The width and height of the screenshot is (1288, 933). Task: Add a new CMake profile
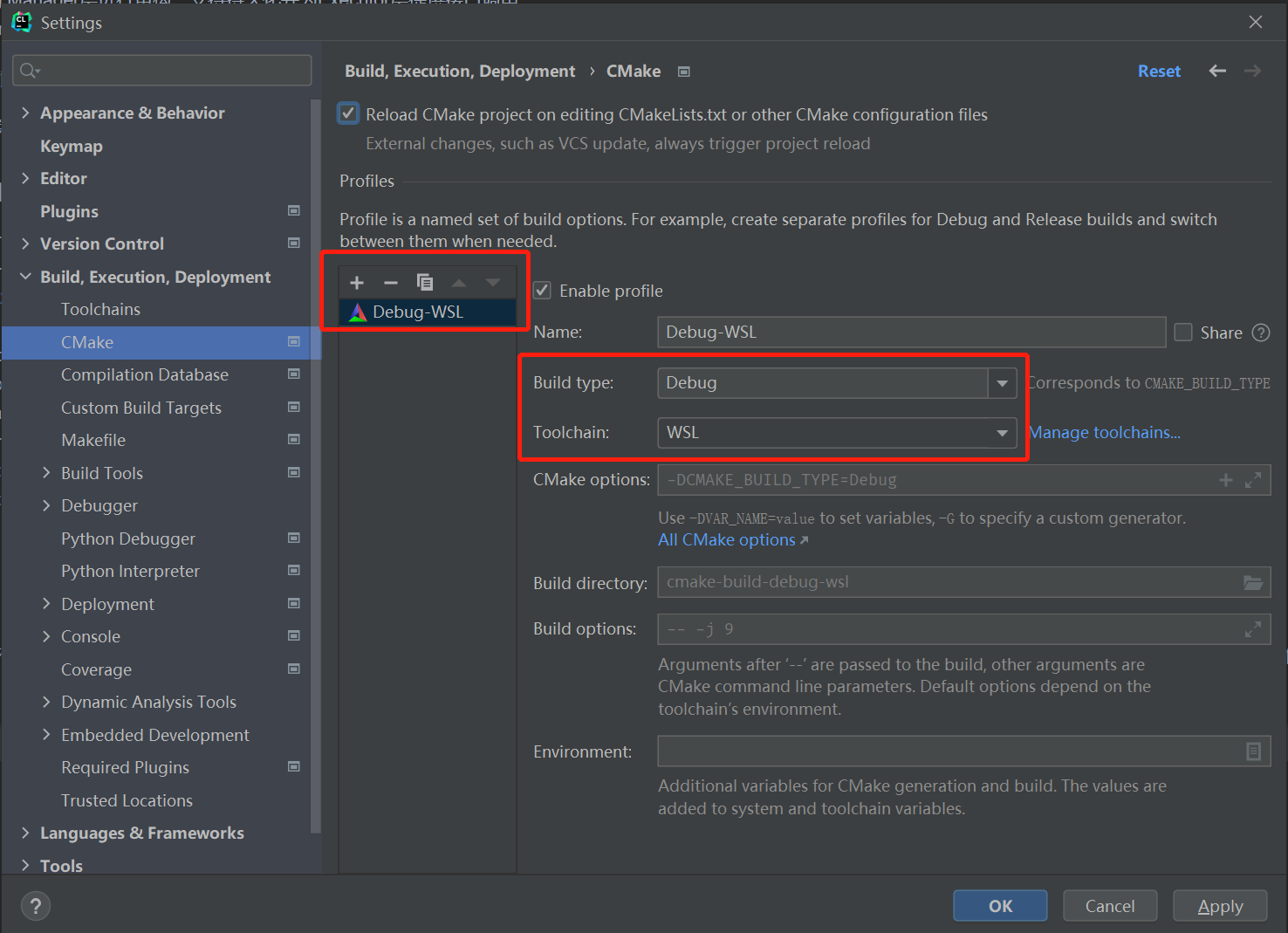(357, 283)
